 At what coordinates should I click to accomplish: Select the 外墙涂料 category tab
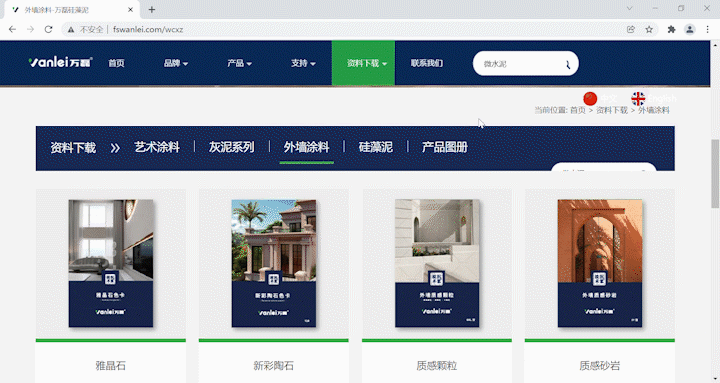coord(306,147)
